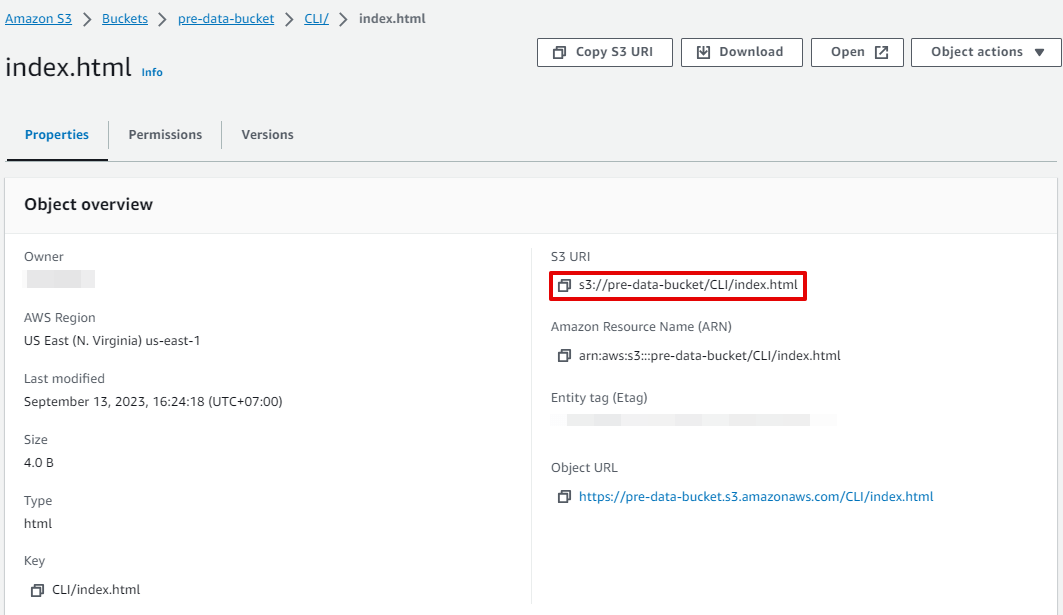Open the Buckets breadcrumb link
The width and height of the screenshot is (1063, 615).
pyautogui.click(x=124, y=17)
